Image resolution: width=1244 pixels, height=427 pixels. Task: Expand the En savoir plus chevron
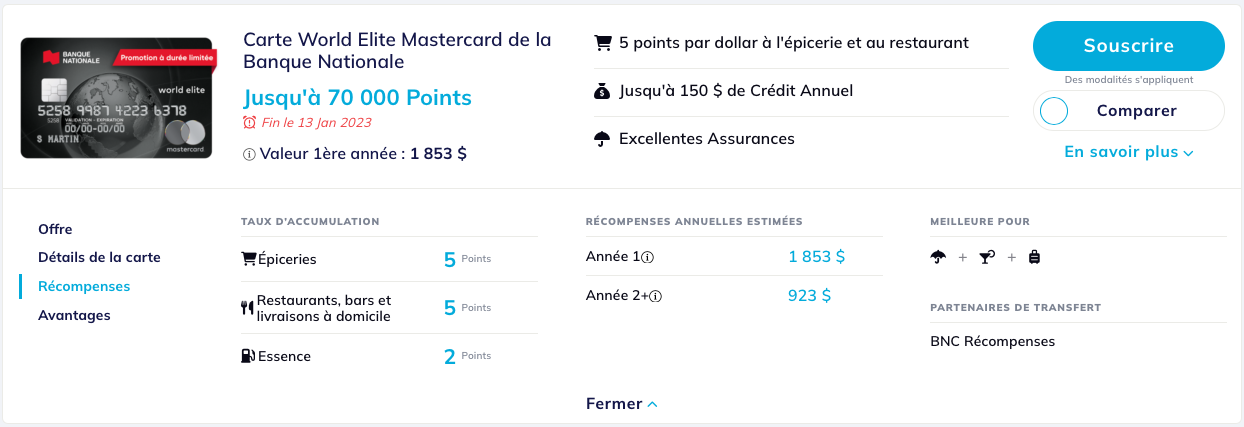[x=1188, y=153]
